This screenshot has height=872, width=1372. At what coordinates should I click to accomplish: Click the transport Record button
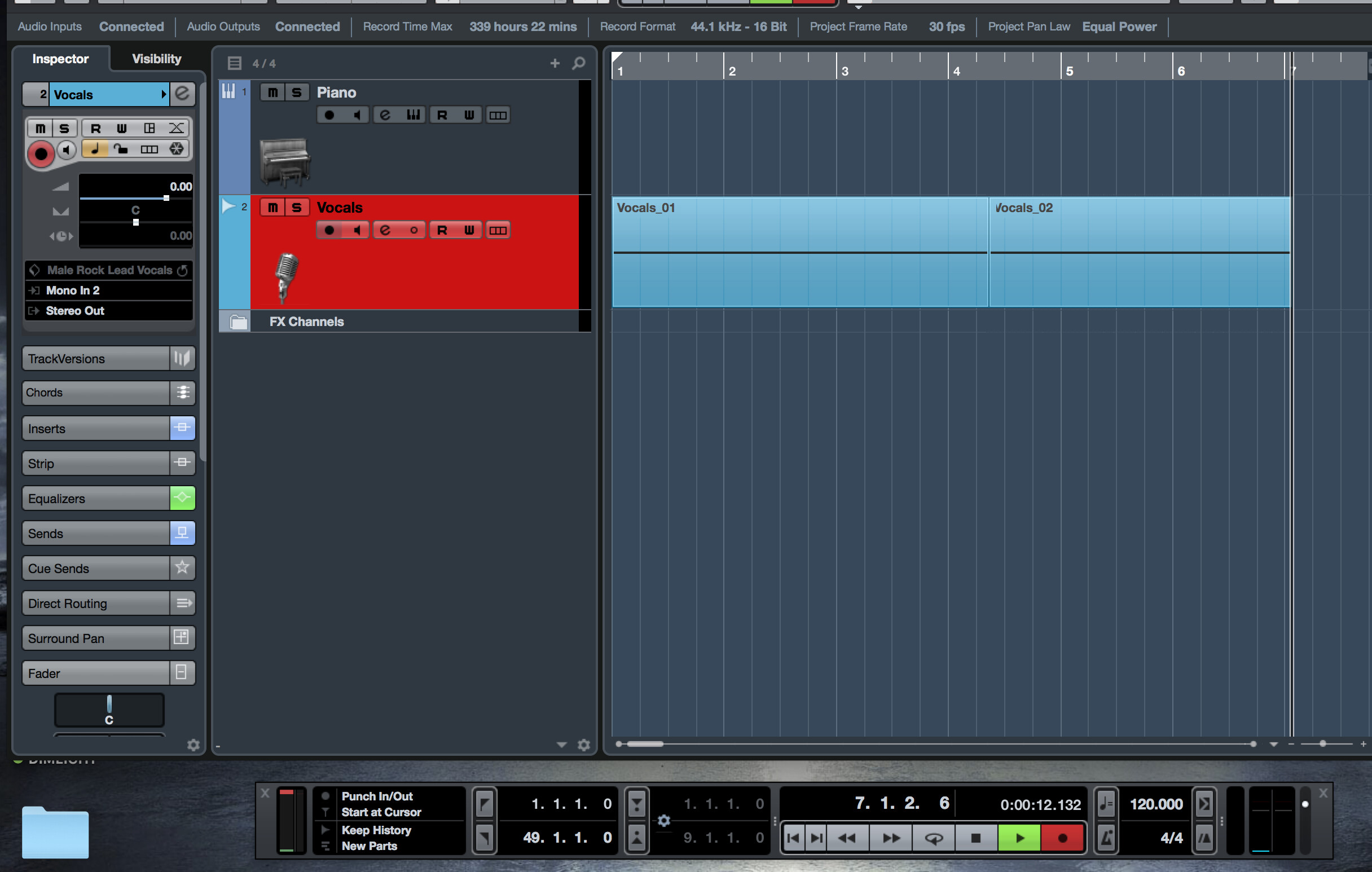coord(1062,838)
